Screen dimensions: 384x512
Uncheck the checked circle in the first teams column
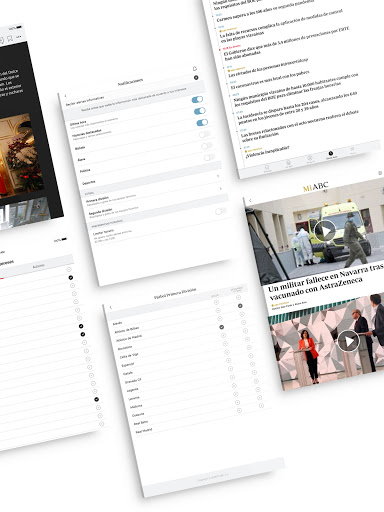[x=222, y=327]
